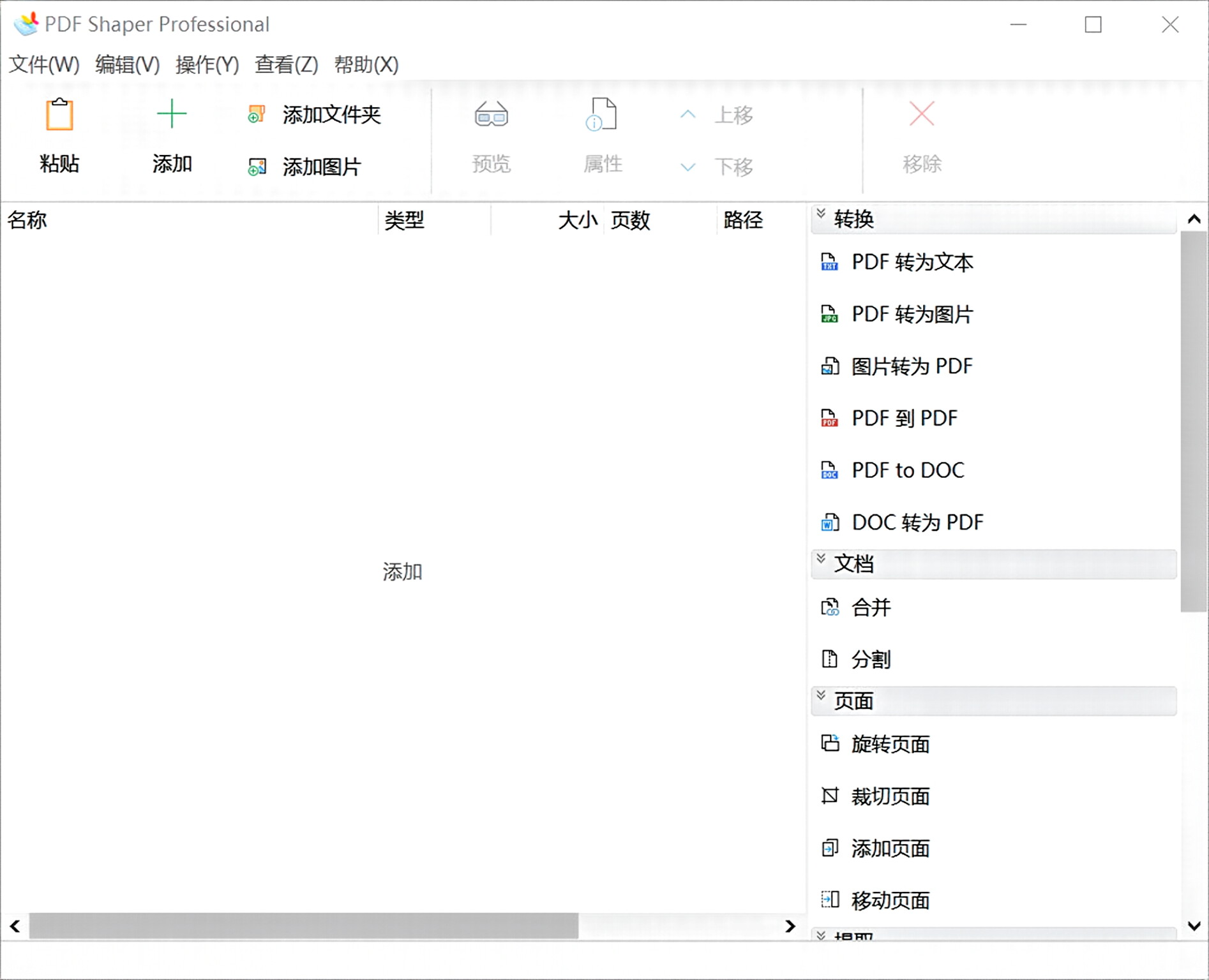The height and width of the screenshot is (980, 1209).
Task: Click the Properties (属性) document icon
Action: pyautogui.click(x=602, y=114)
